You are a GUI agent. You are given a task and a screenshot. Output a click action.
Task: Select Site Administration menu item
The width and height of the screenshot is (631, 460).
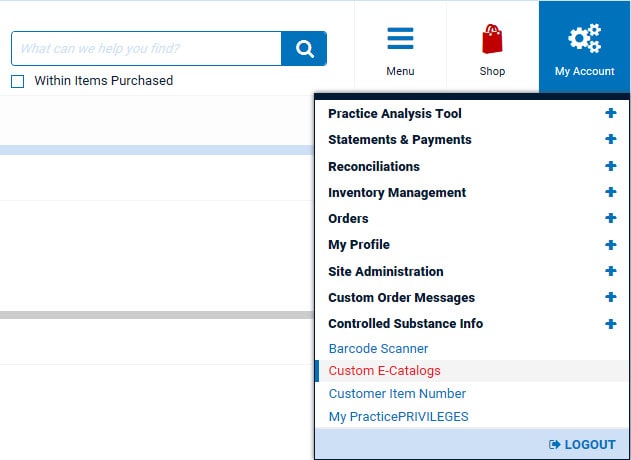pos(385,271)
